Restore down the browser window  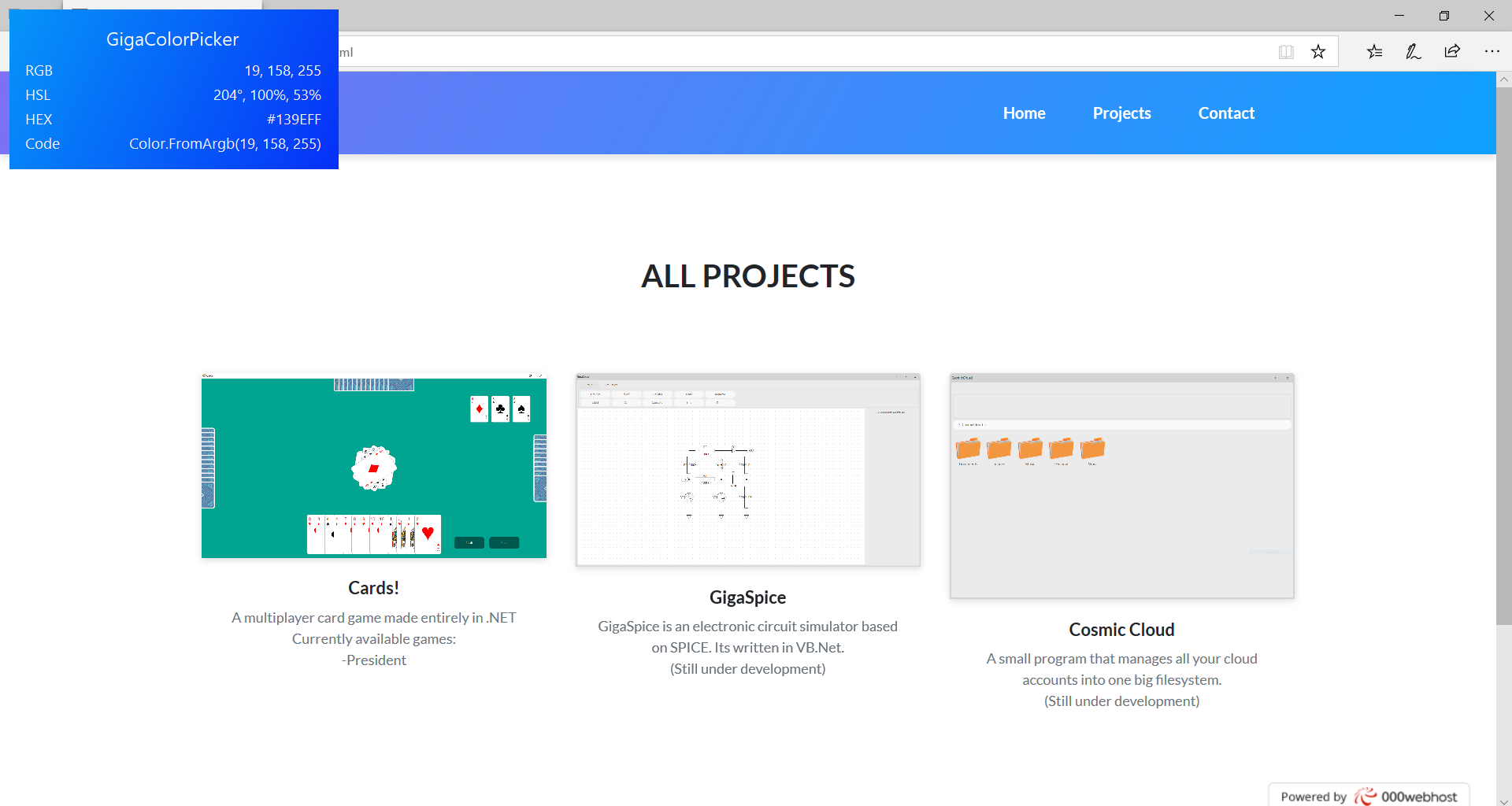pos(1444,16)
